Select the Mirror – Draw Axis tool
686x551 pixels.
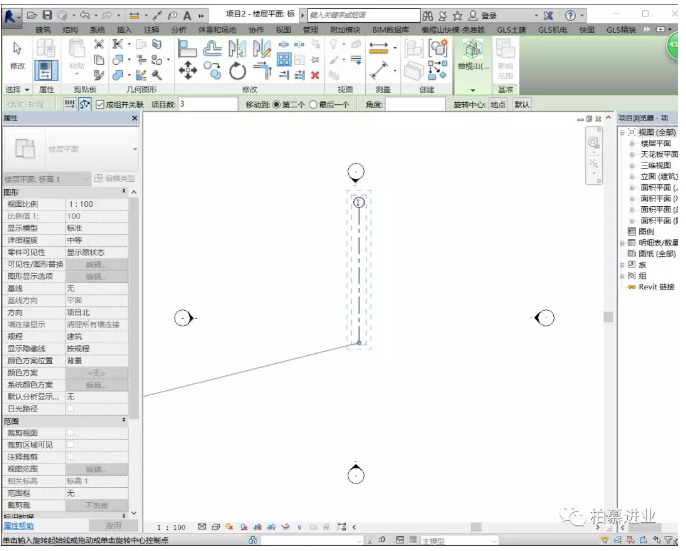coord(262,48)
